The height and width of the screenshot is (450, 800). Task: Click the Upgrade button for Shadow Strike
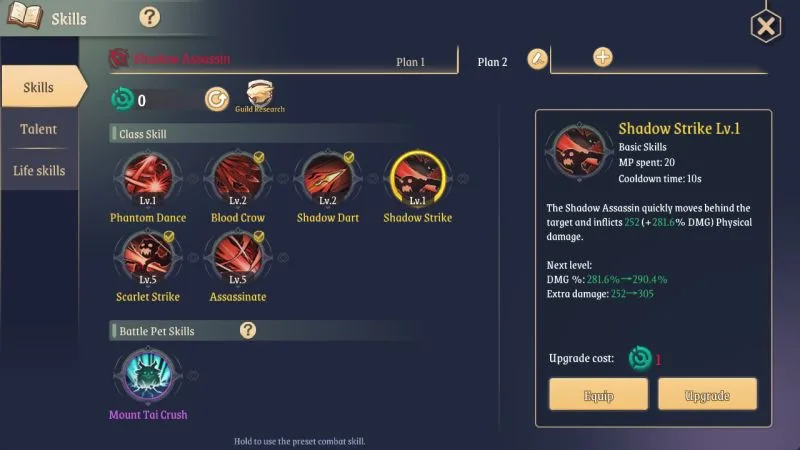coord(707,394)
